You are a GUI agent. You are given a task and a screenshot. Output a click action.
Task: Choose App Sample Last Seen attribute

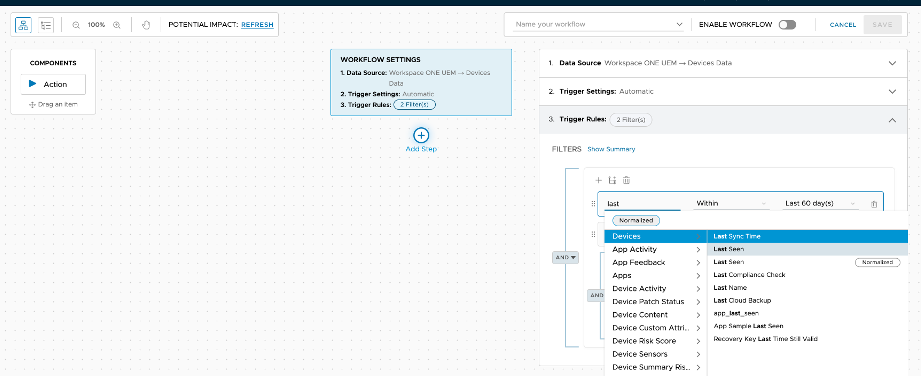[807, 326]
